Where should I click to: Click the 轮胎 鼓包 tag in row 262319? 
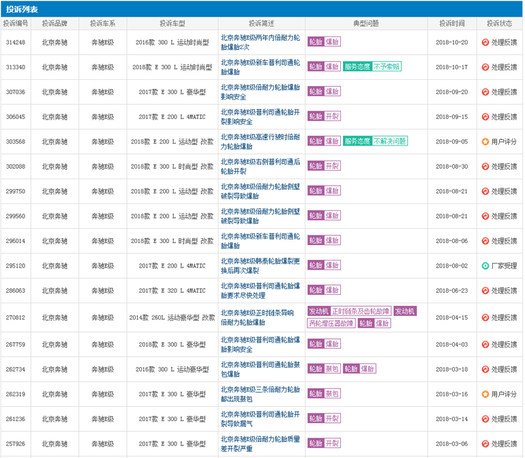324,394
